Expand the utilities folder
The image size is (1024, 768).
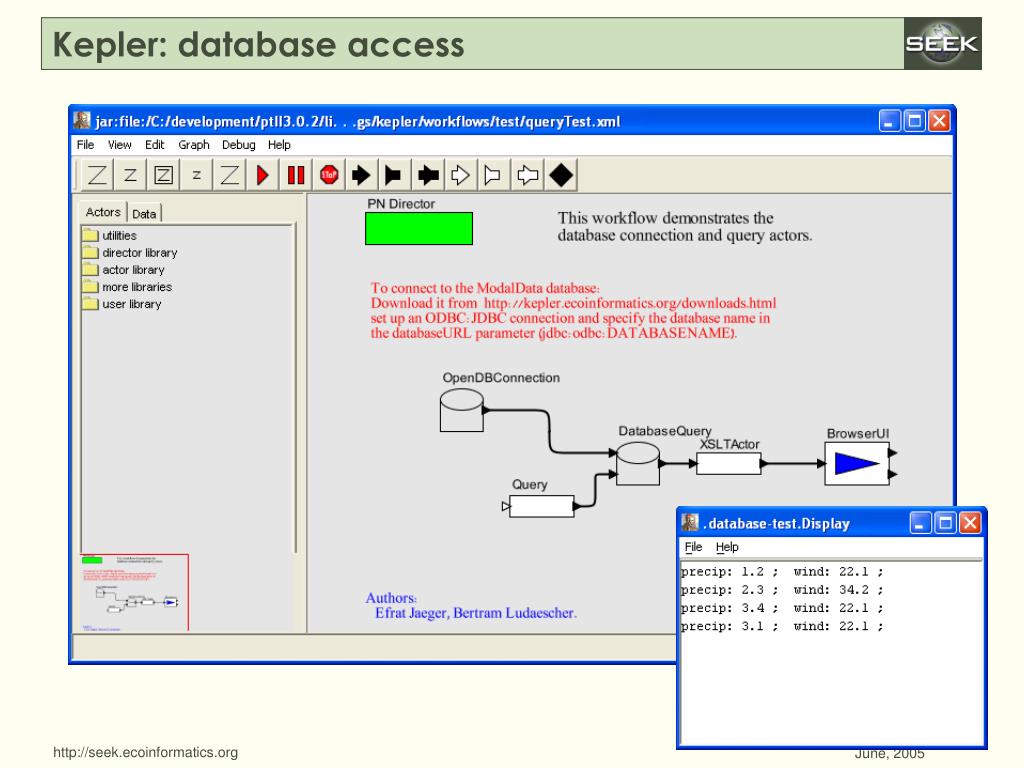coord(110,236)
